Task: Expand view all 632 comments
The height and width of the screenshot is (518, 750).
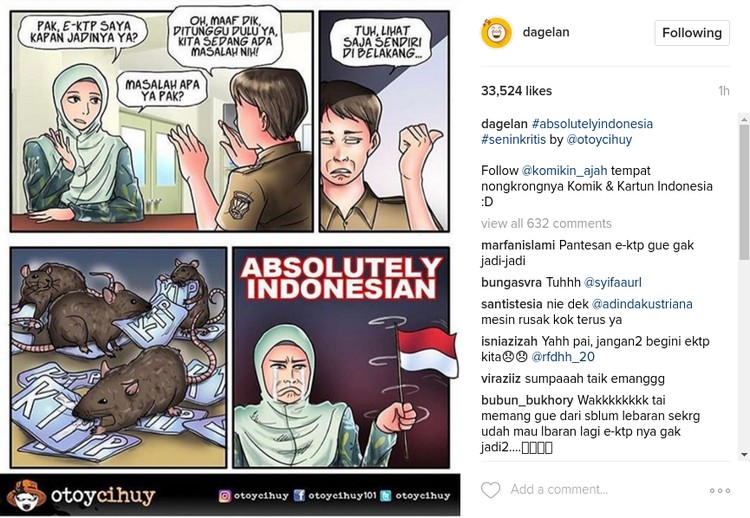Action: pyautogui.click(x=546, y=223)
